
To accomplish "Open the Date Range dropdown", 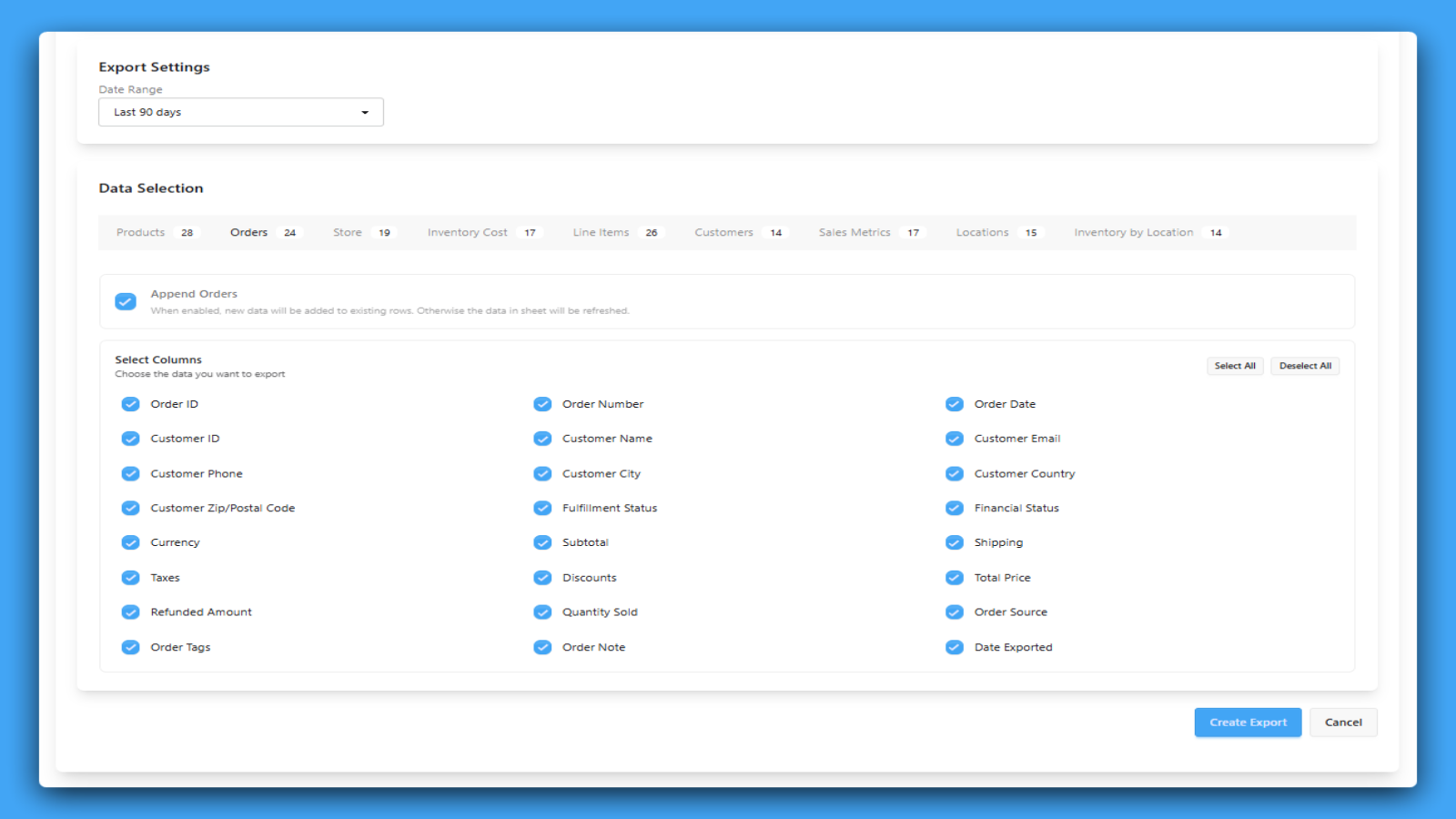I will point(240,111).
